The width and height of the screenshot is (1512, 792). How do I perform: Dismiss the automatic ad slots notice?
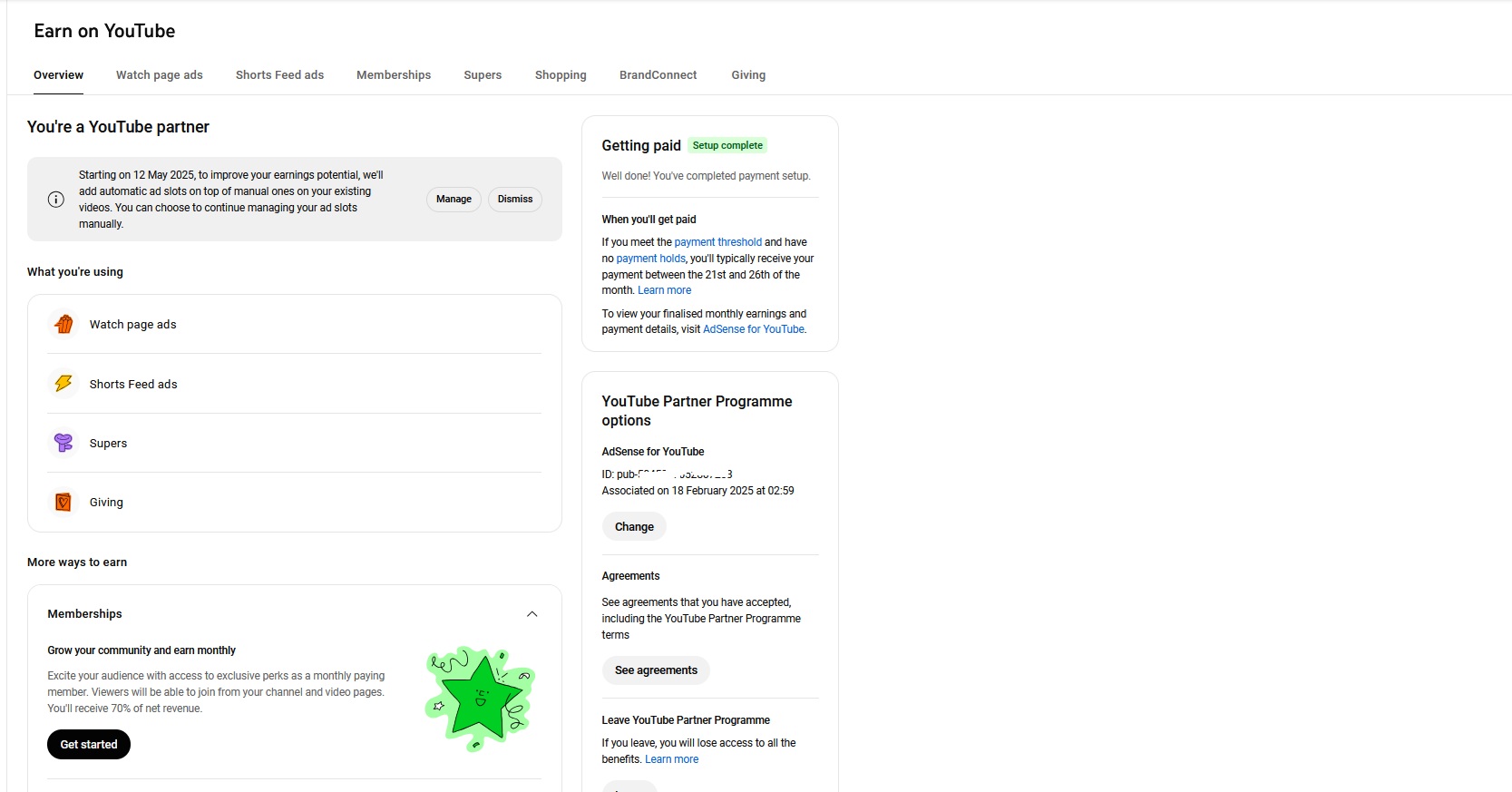click(515, 200)
